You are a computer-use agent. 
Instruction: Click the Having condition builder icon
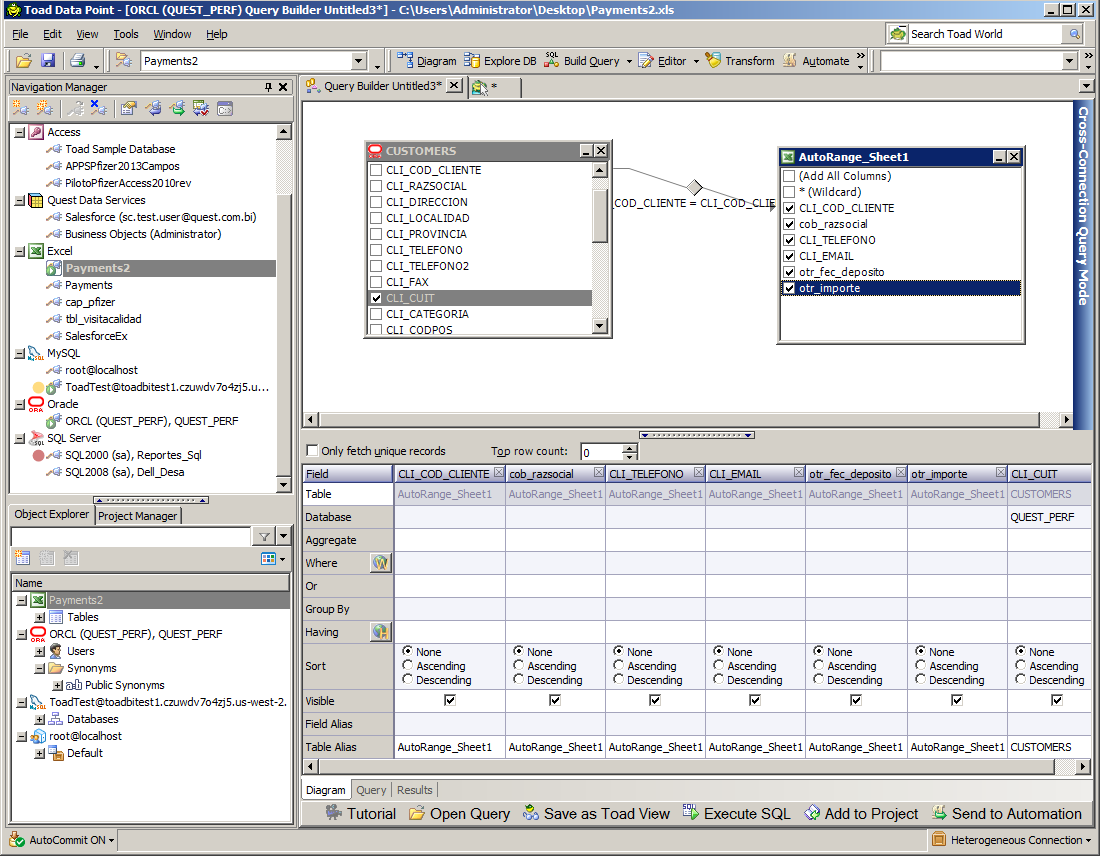(380, 632)
